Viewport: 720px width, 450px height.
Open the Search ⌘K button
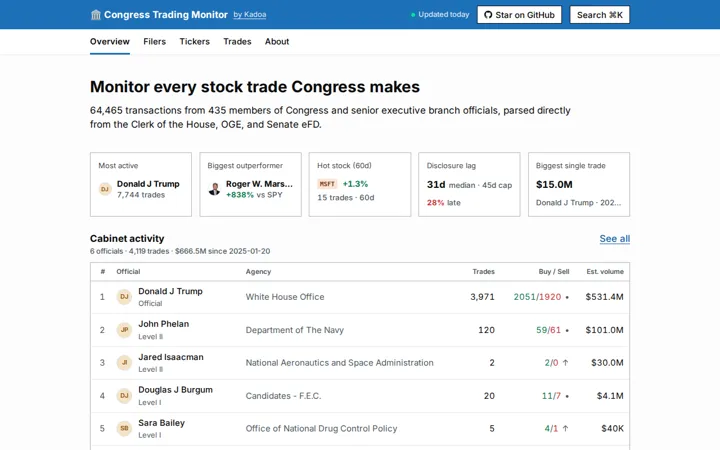[600, 15]
